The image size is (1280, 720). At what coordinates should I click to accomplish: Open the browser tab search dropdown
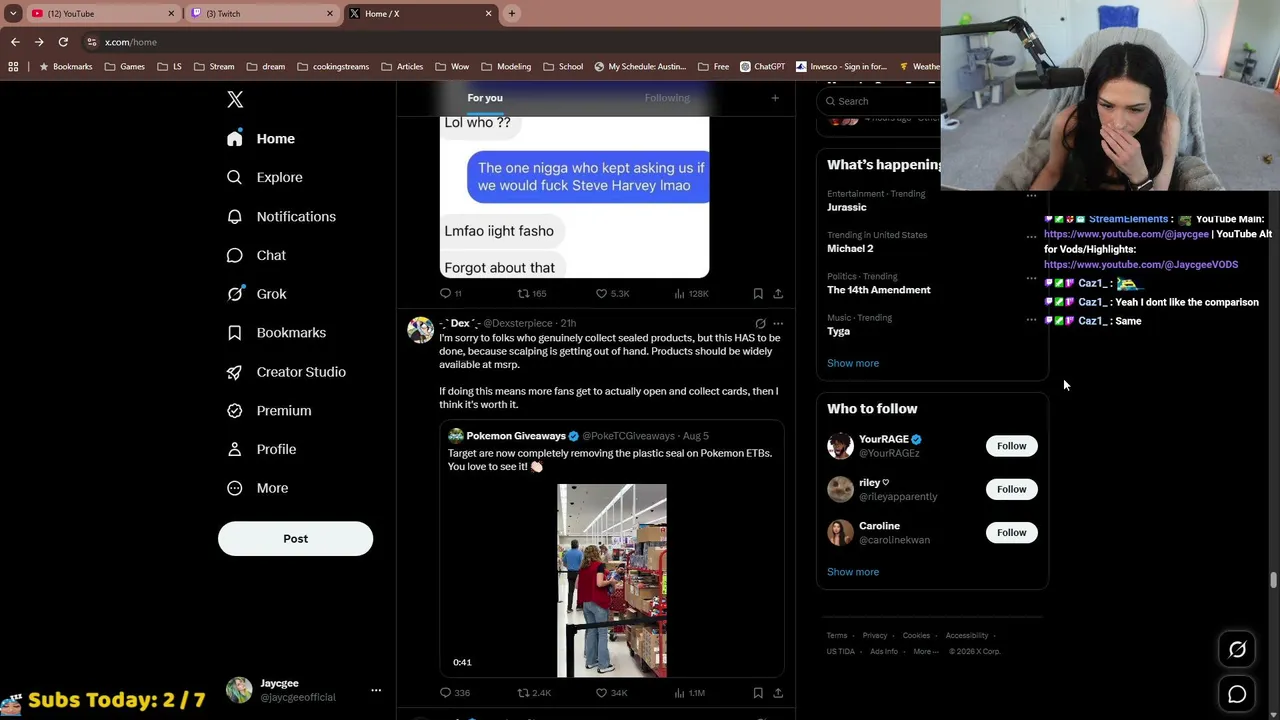[x=13, y=13]
